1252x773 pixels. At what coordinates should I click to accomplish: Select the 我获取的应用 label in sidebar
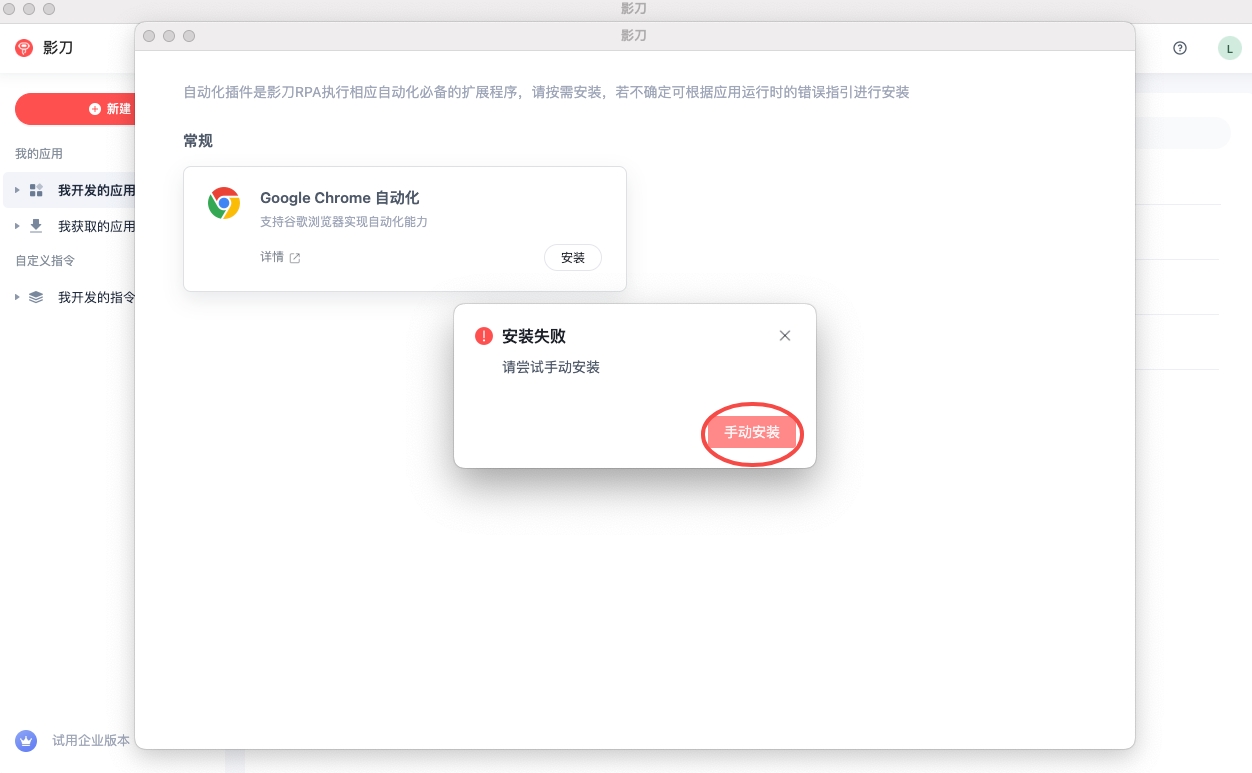pyautogui.click(x=96, y=226)
